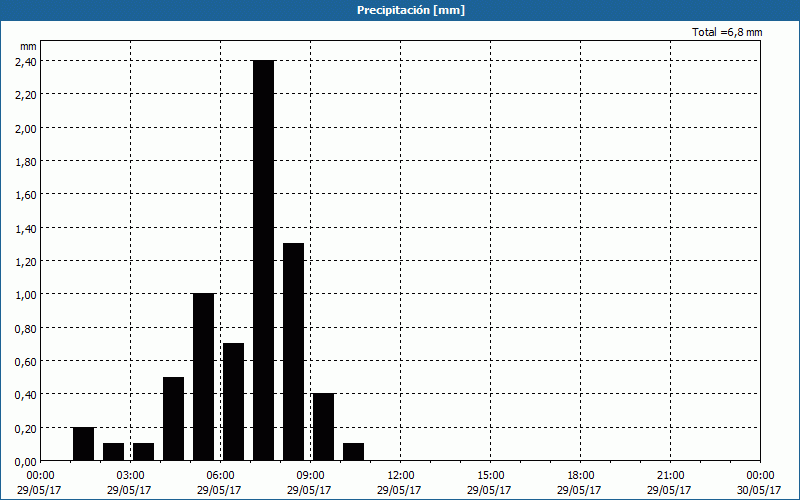Image resolution: width=800 pixels, height=500 pixels.
Task: Click the '0,60' y-axis label
Action: click(x=26, y=362)
